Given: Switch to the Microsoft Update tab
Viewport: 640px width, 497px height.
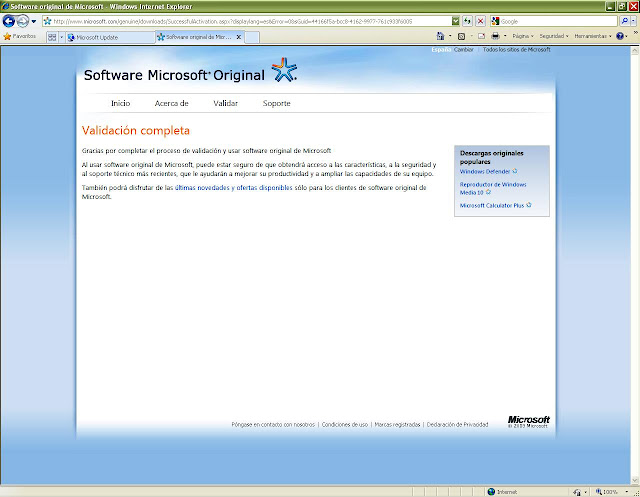Looking at the screenshot, I should point(110,37).
